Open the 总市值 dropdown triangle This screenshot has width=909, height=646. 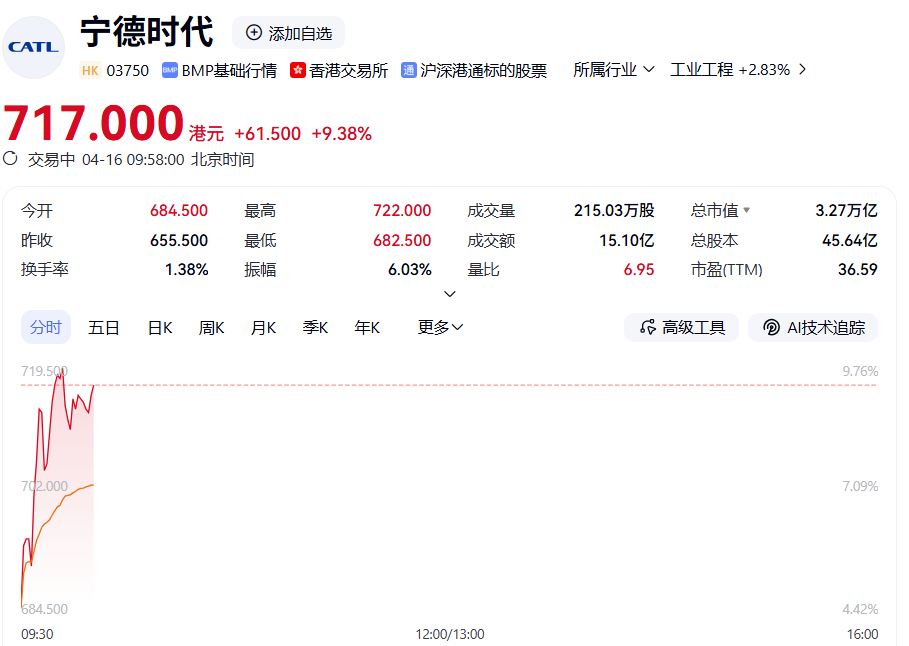pos(746,211)
